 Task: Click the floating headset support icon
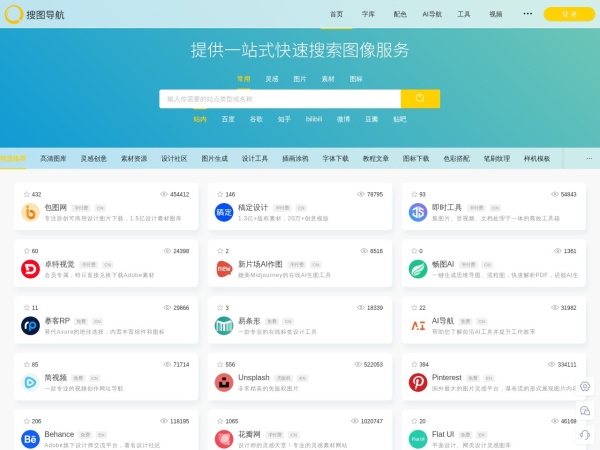[x=585, y=435]
